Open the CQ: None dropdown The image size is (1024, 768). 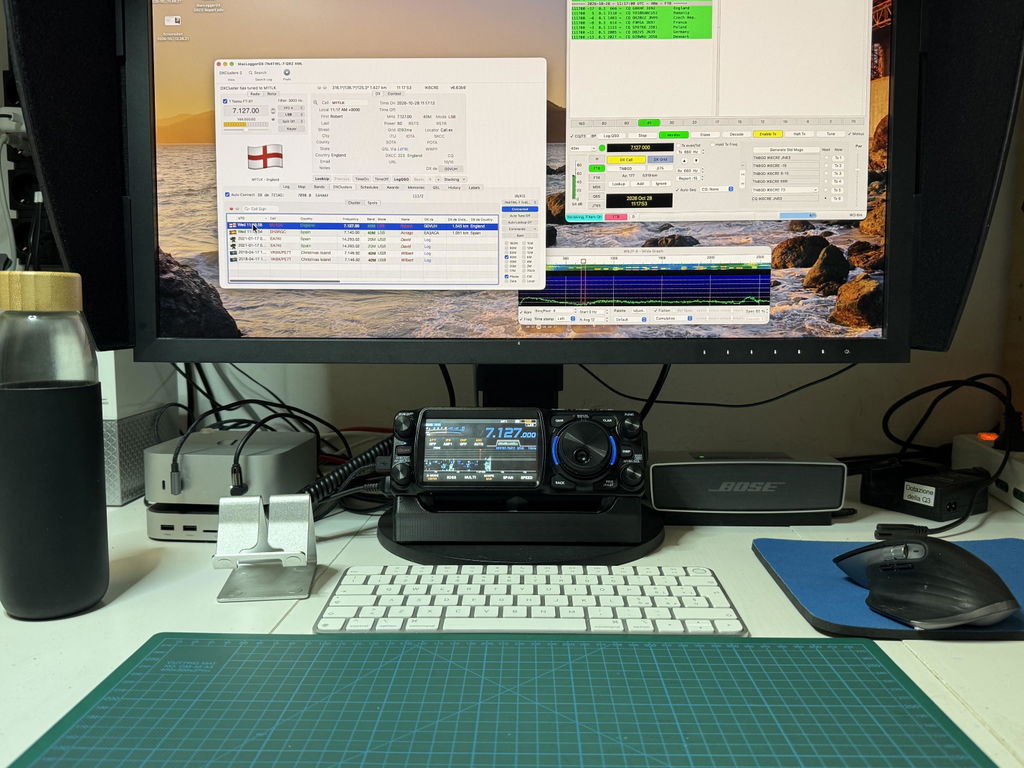coord(717,189)
